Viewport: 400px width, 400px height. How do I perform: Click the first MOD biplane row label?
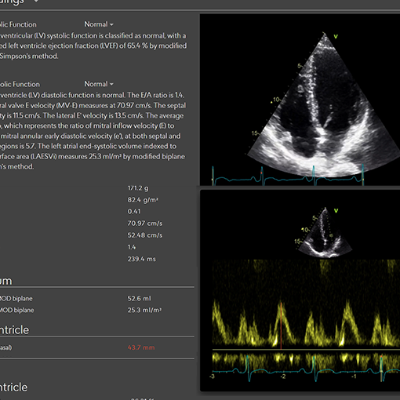(16, 298)
